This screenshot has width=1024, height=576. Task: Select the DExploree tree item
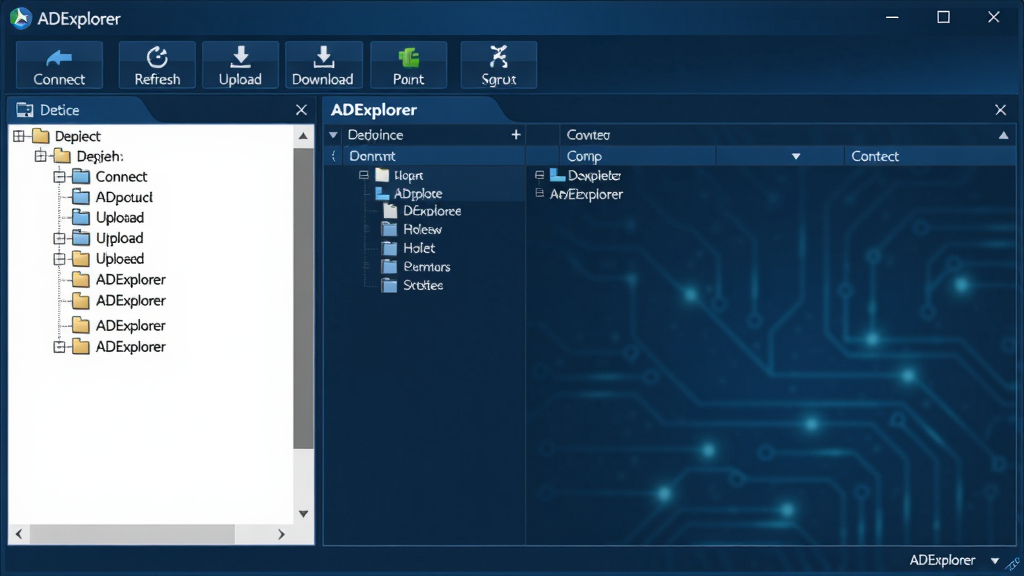click(432, 211)
